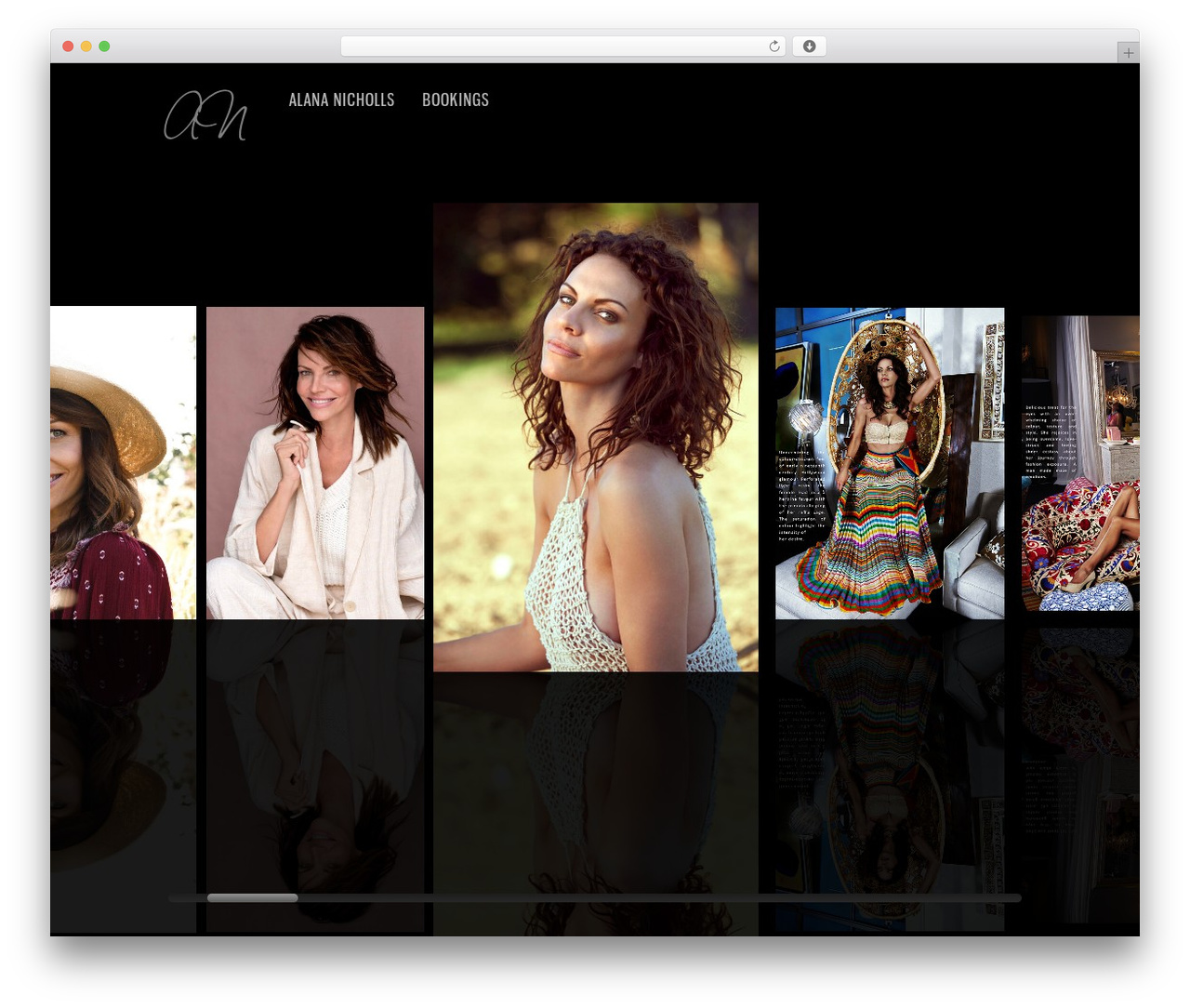The image size is (1190, 1008).
Task: Select the curly-haired woman center photo
Action: (596, 437)
